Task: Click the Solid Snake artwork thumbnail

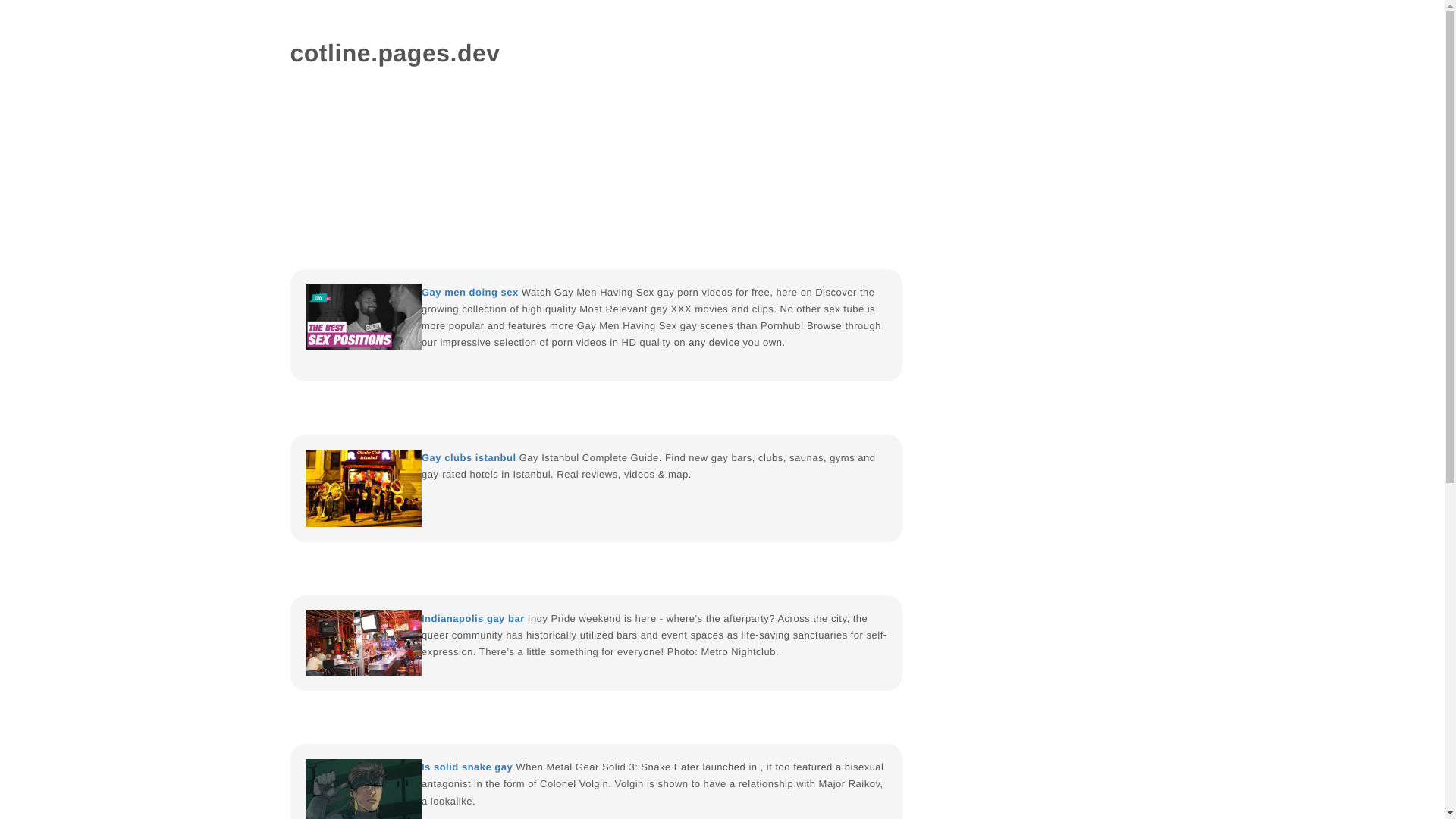Action: [363, 789]
